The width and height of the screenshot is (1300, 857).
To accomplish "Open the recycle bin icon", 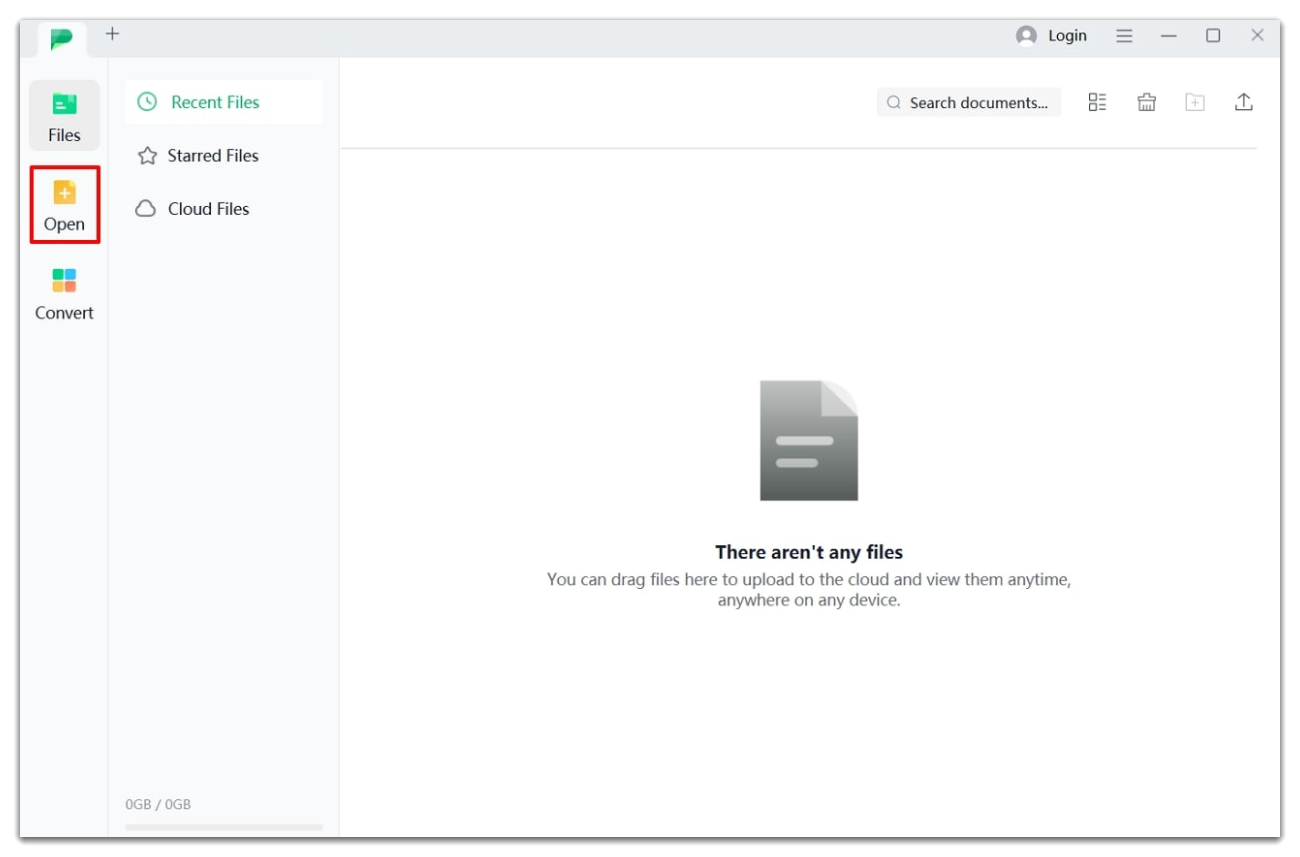I will tap(1146, 102).
